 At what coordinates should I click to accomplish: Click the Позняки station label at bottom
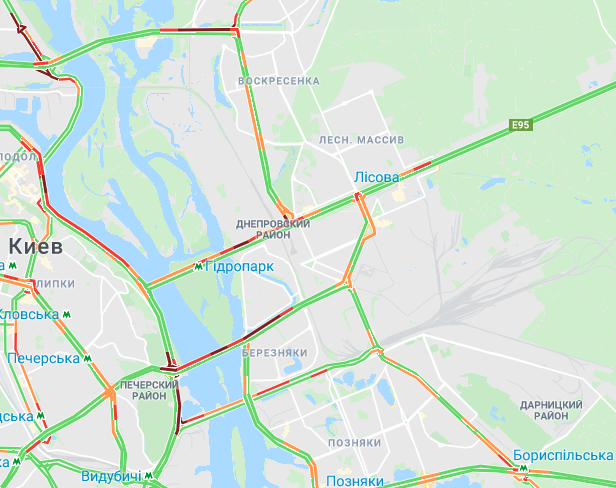pos(355,481)
